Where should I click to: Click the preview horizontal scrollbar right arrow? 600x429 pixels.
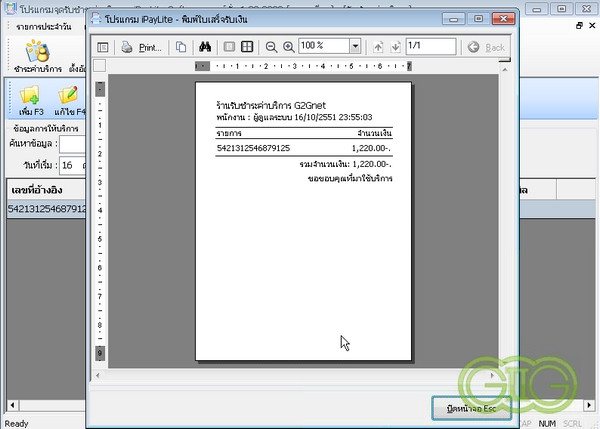click(492, 375)
